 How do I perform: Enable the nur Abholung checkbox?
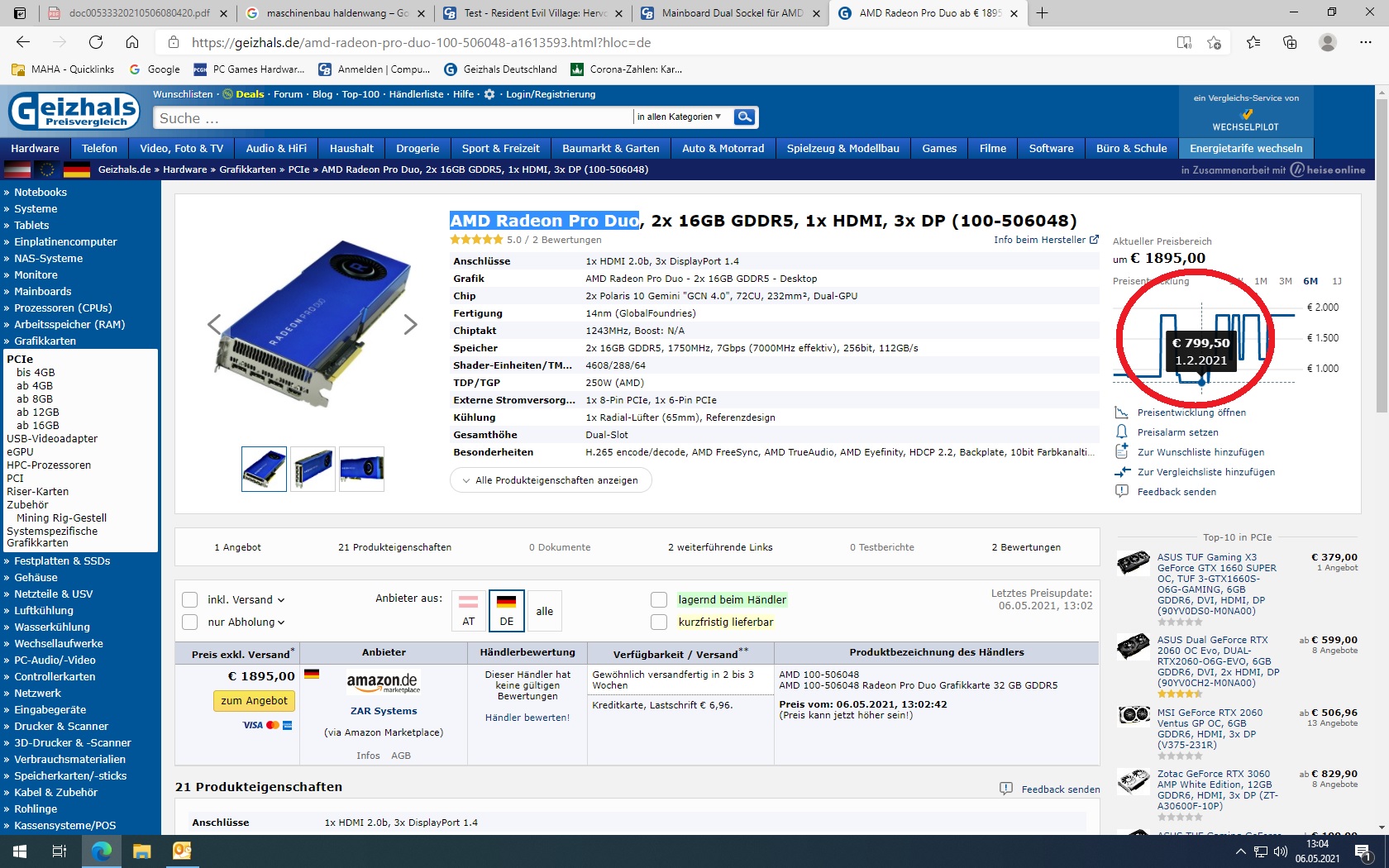(190, 622)
